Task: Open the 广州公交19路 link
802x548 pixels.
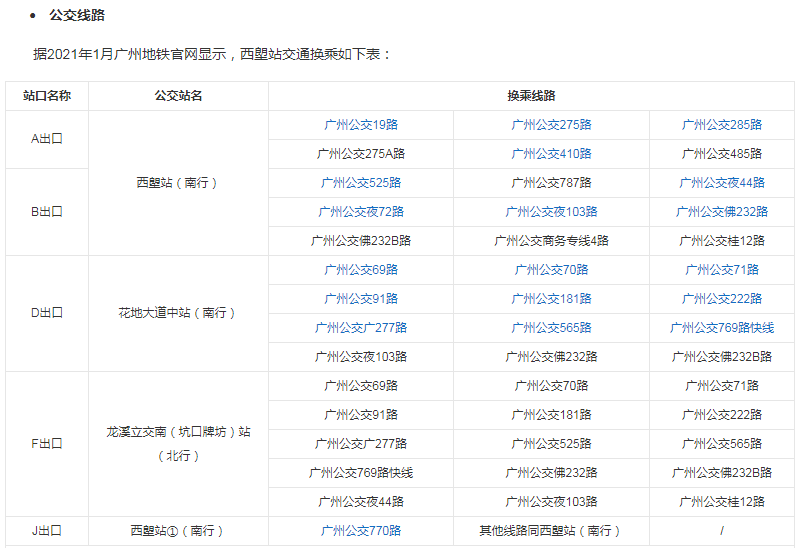Action: click(x=360, y=125)
